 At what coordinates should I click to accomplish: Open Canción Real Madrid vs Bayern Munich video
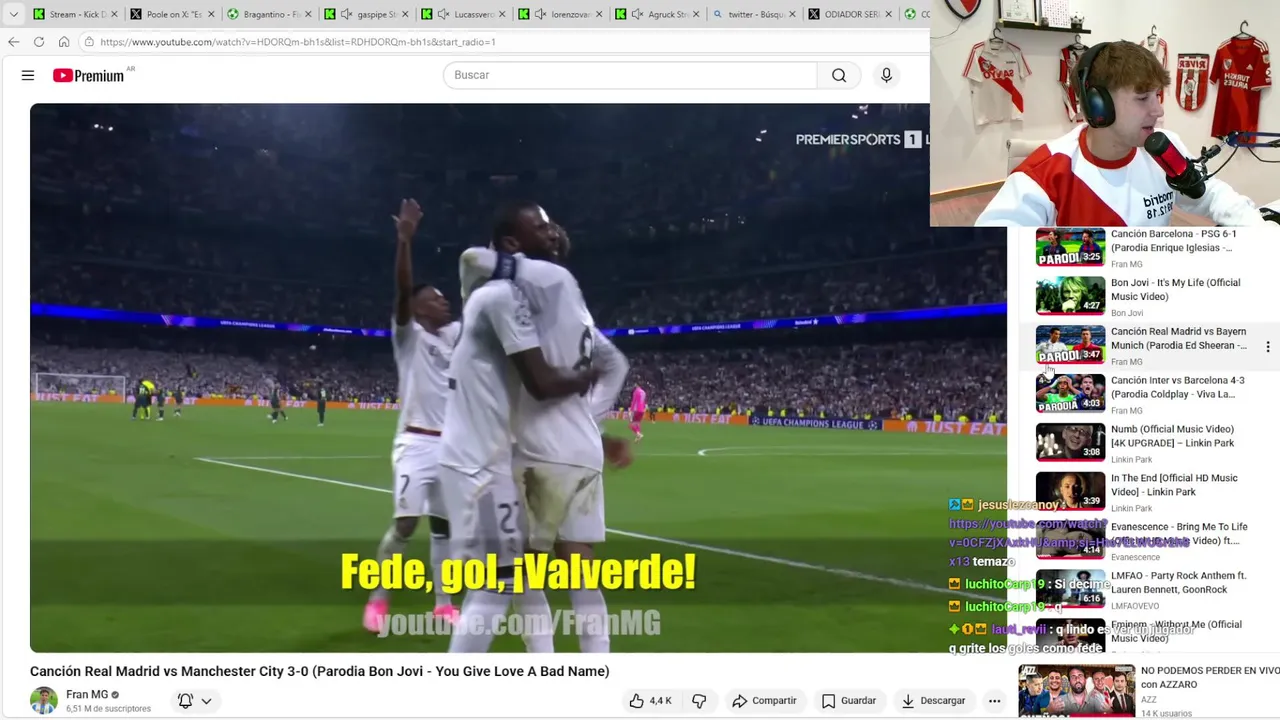coord(1178,338)
